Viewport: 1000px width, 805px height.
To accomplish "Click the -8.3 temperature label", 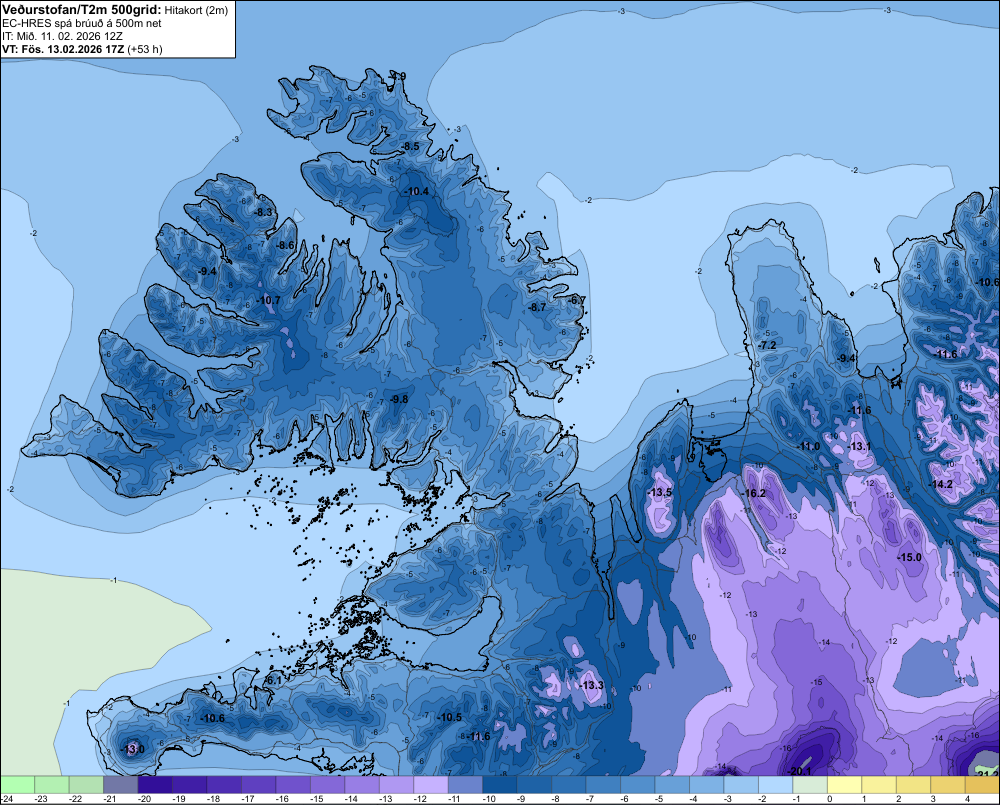I will click(263, 212).
